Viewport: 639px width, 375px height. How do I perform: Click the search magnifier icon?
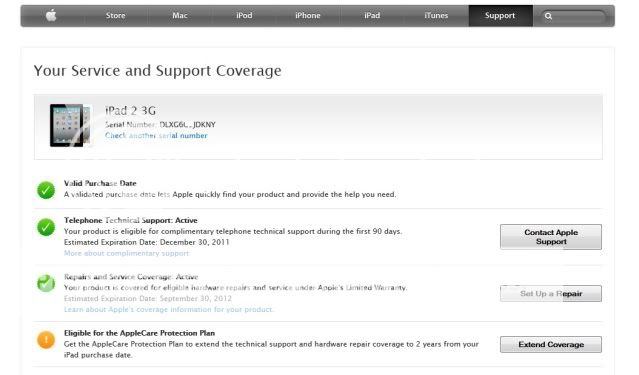[x=549, y=16]
